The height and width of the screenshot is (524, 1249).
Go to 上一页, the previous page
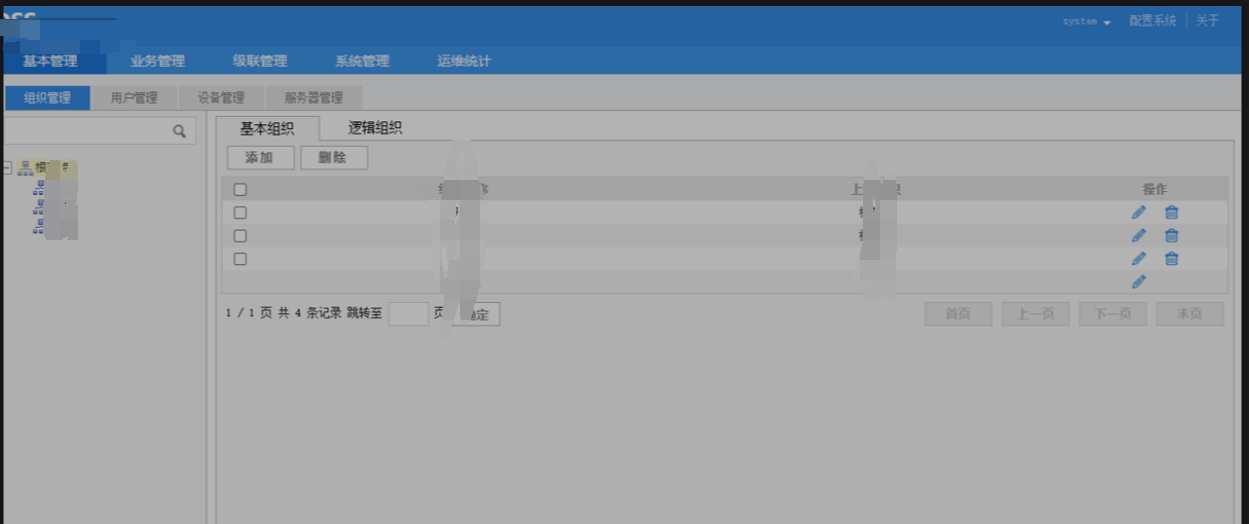tap(1036, 314)
